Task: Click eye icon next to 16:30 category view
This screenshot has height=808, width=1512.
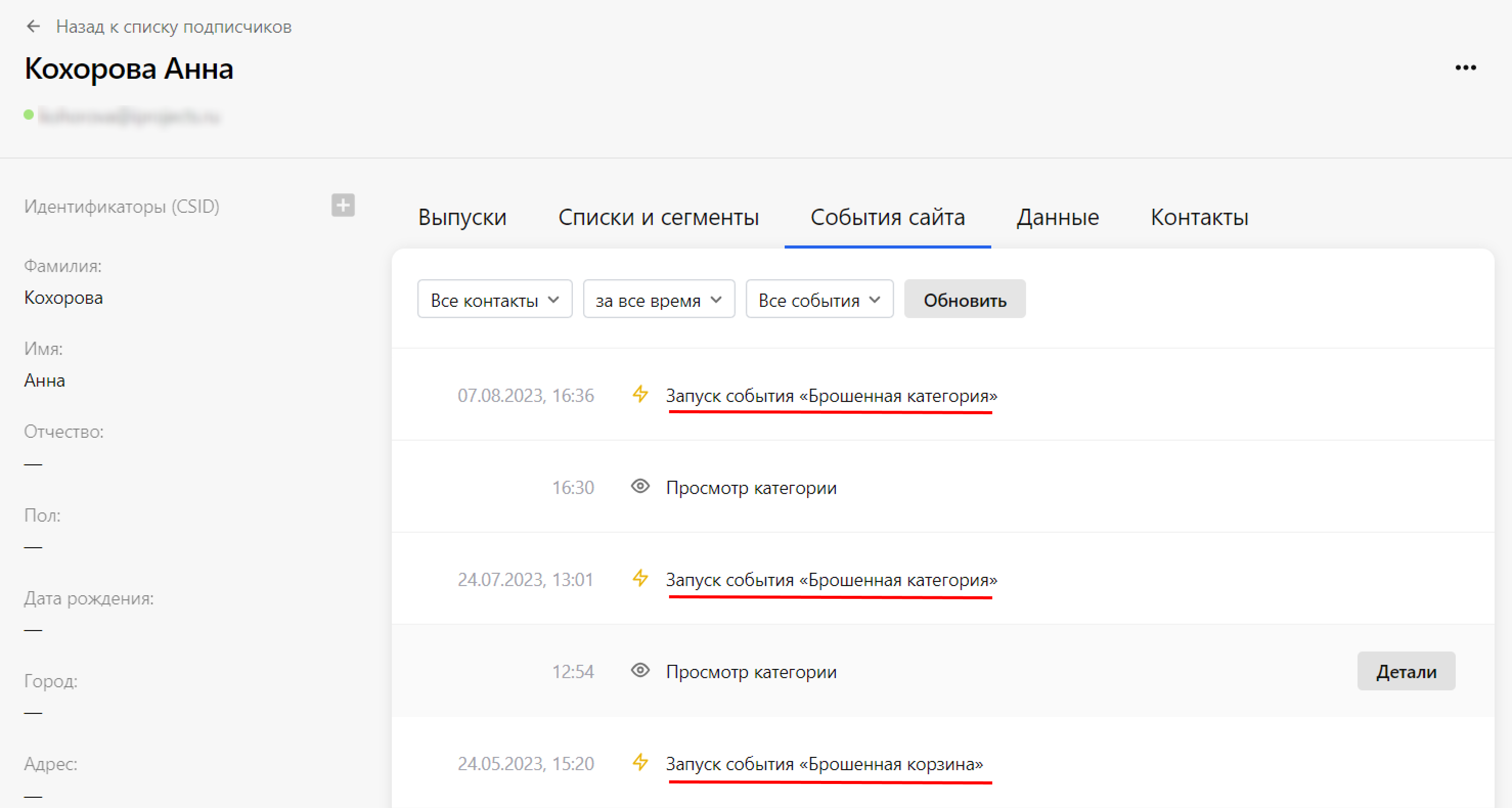Action: coord(641,487)
